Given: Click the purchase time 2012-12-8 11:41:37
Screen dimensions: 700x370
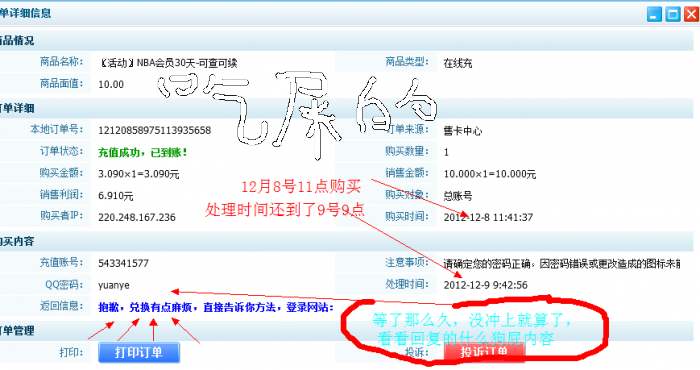Looking at the screenshot, I should (x=488, y=217).
